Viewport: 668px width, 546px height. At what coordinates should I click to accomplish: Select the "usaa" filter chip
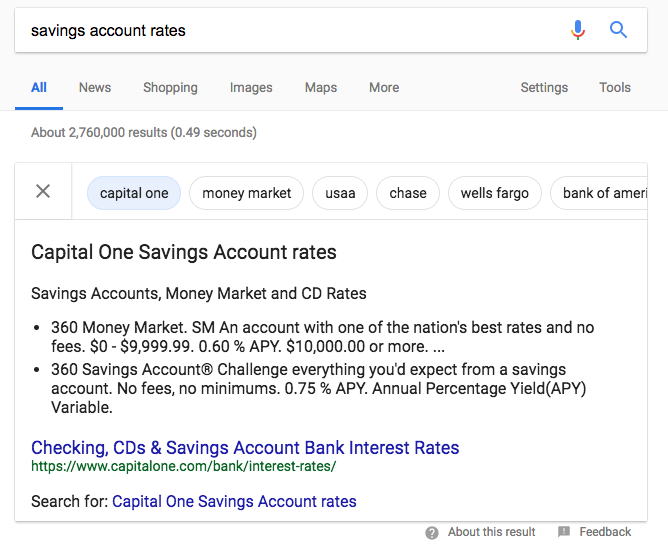pos(340,193)
